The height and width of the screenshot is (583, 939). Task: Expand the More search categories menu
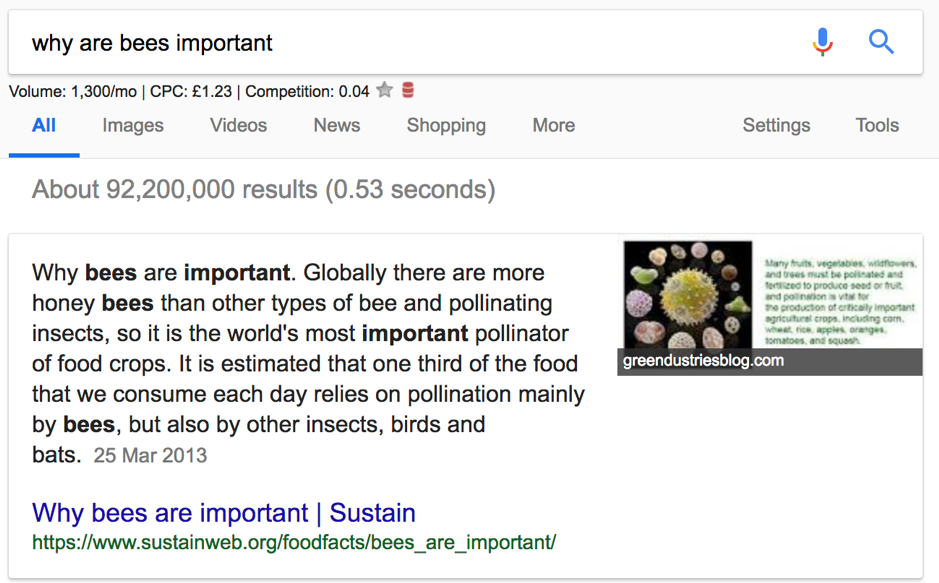pyautogui.click(x=553, y=125)
